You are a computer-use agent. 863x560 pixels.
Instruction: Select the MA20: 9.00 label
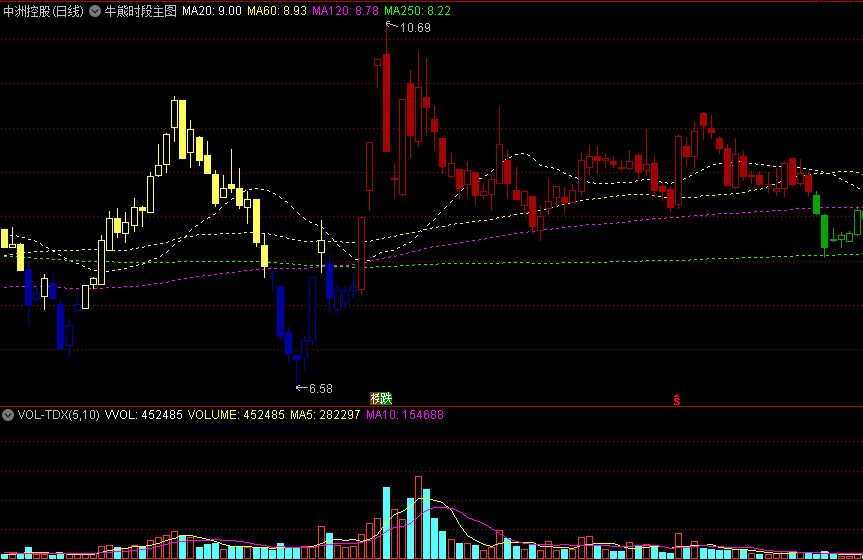point(212,11)
